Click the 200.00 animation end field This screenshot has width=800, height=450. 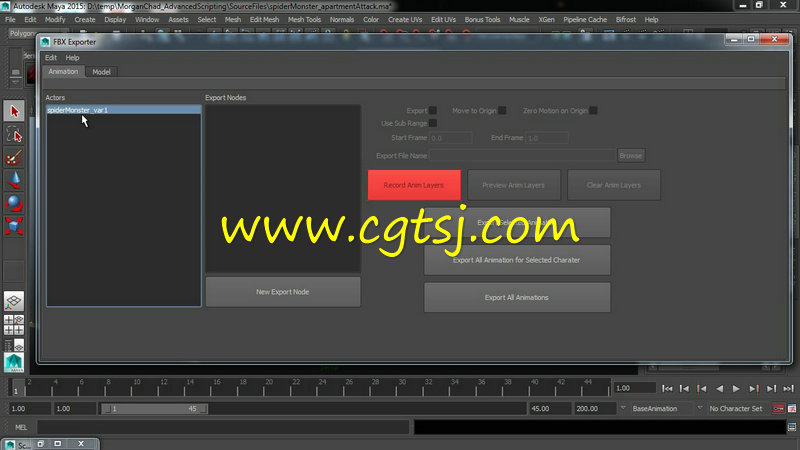coord(595,409)
